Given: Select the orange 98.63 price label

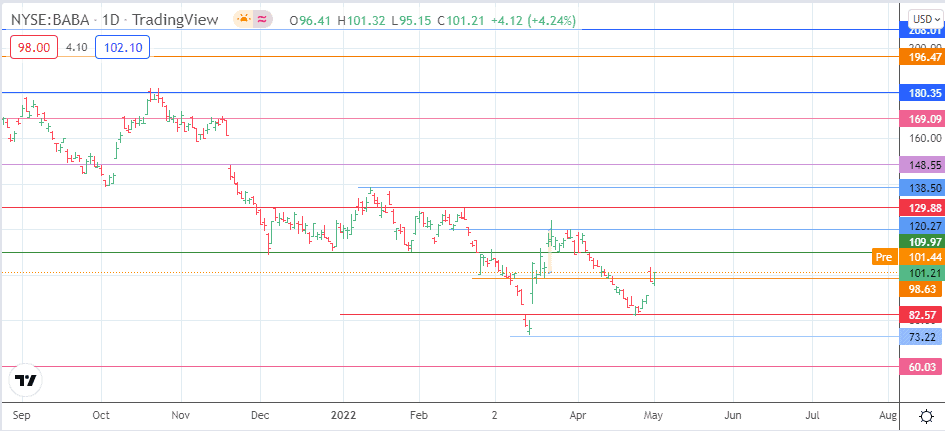Looking at the screenshot, I should point(921,289).
